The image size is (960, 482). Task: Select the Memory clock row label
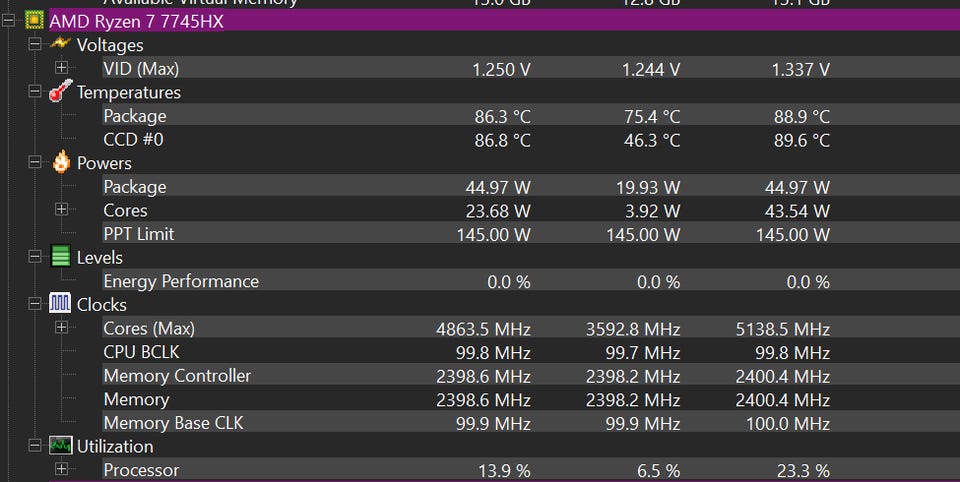pyautogui.click(x=137, y=399)
